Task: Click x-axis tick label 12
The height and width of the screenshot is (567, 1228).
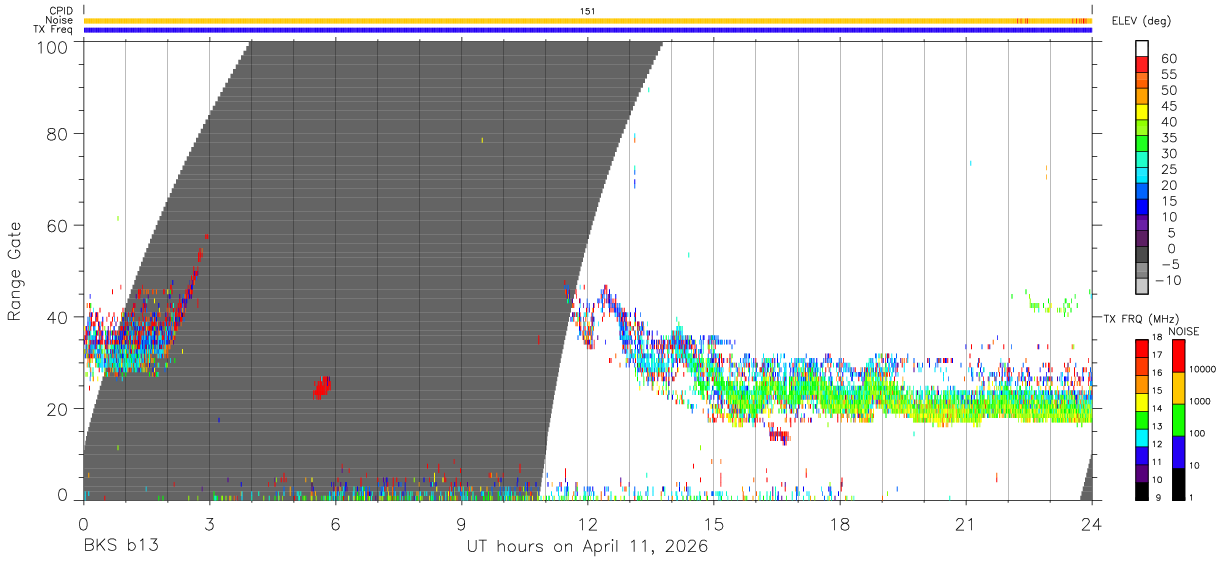Action: pyautogui.click(x=587, y=523)
